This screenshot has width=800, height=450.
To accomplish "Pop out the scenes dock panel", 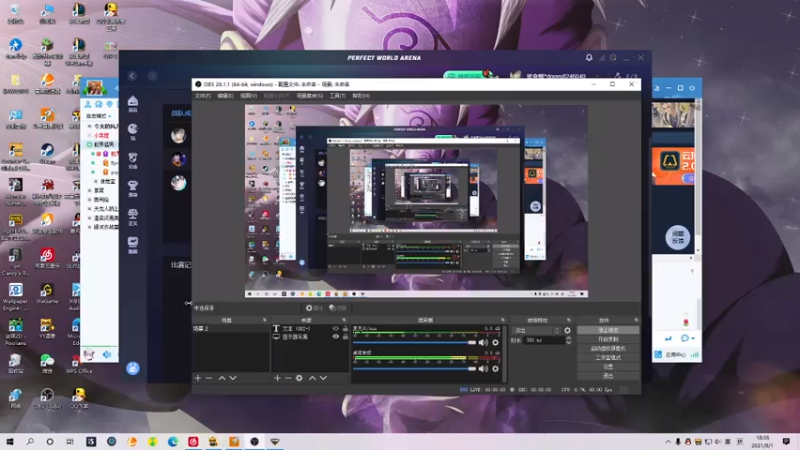I will 264,320.
